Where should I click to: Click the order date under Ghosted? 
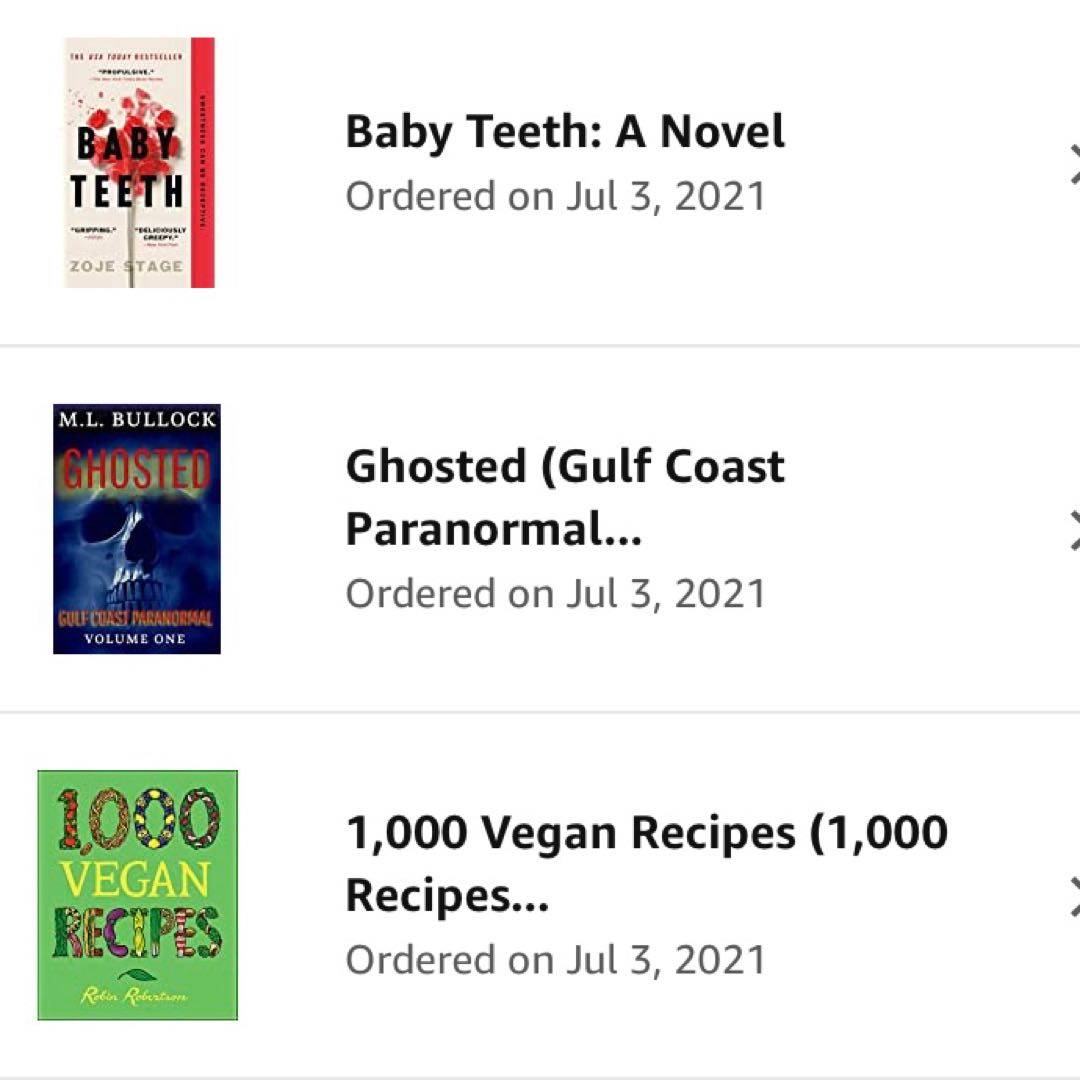tap(555, 593)
